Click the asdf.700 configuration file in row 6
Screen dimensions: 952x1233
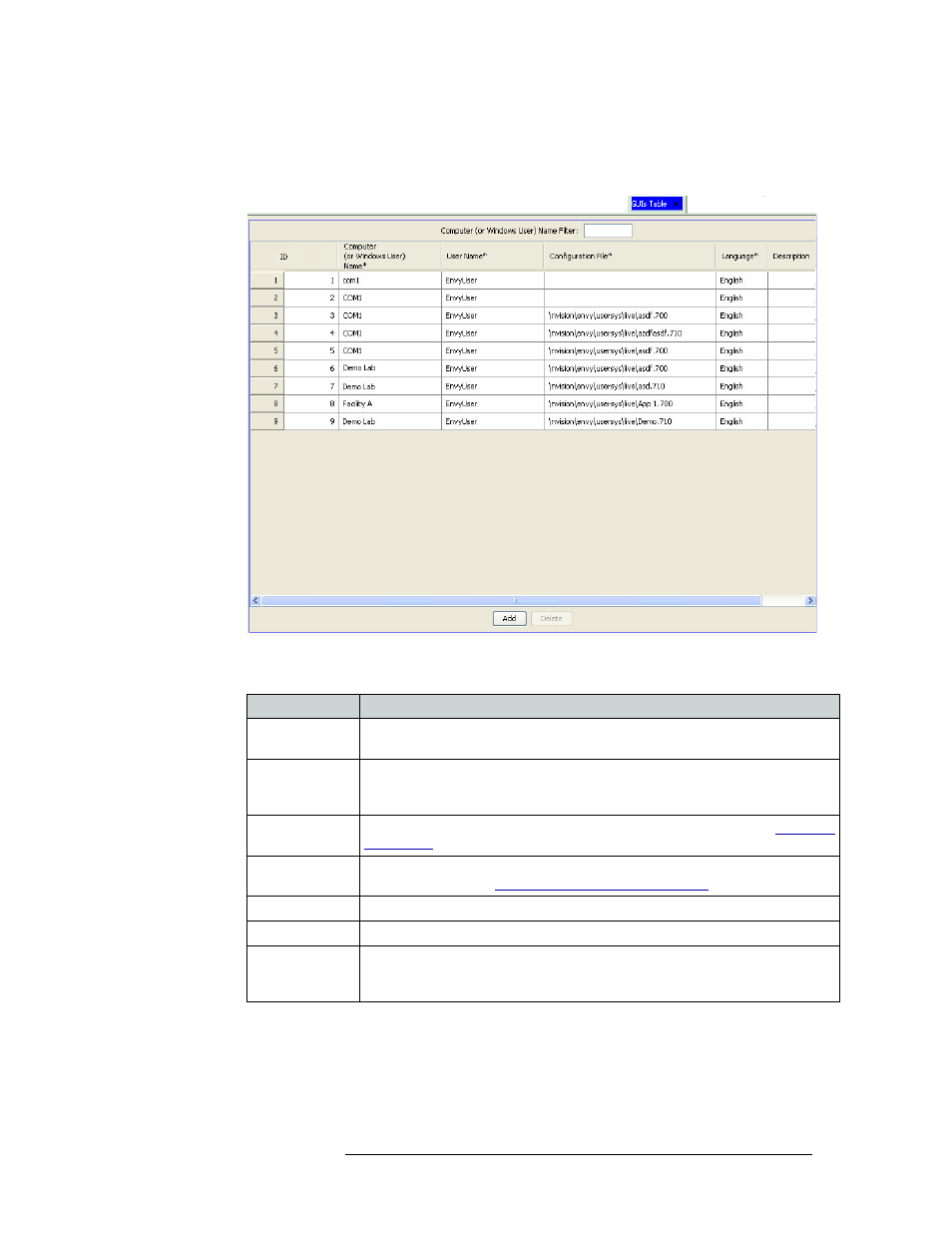[630, 368]
